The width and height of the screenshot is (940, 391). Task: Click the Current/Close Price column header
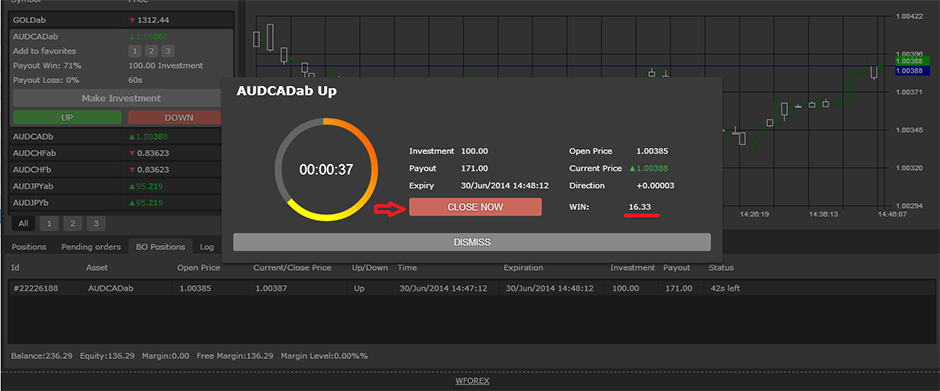[x=292, y=267]
